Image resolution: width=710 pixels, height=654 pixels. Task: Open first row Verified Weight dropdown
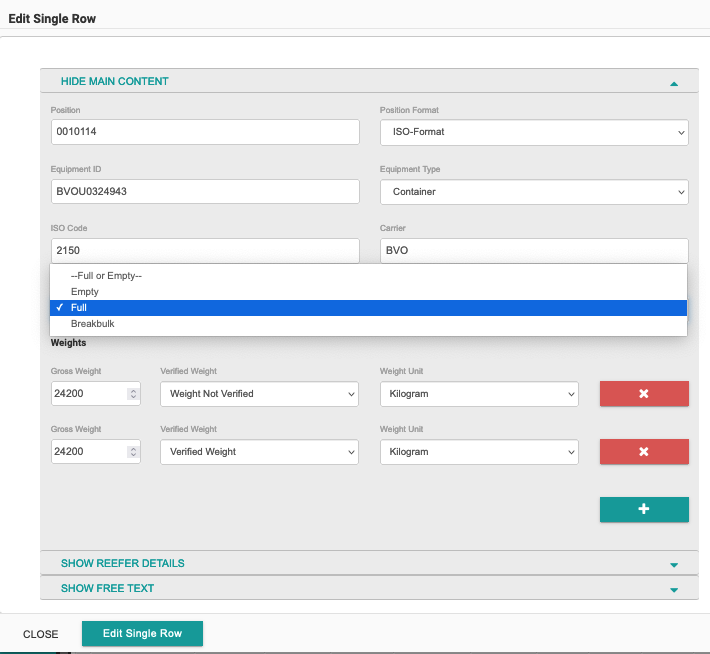tap(258, 394)
